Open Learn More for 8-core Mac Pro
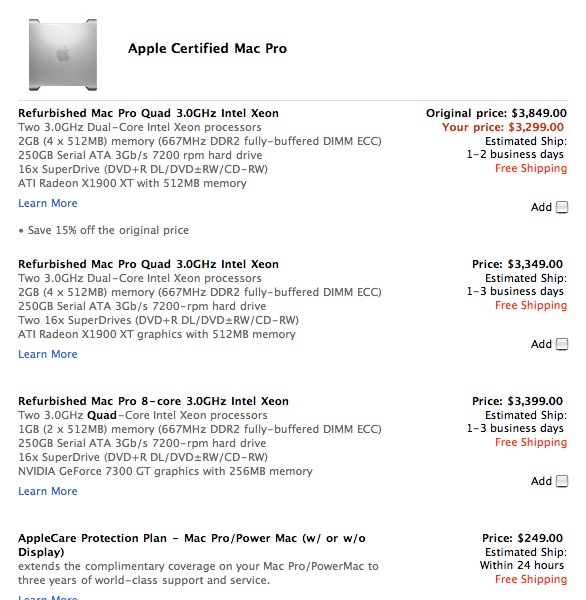Image resolution: width=586 pixels, height=600 pixels. pos(48,491)
